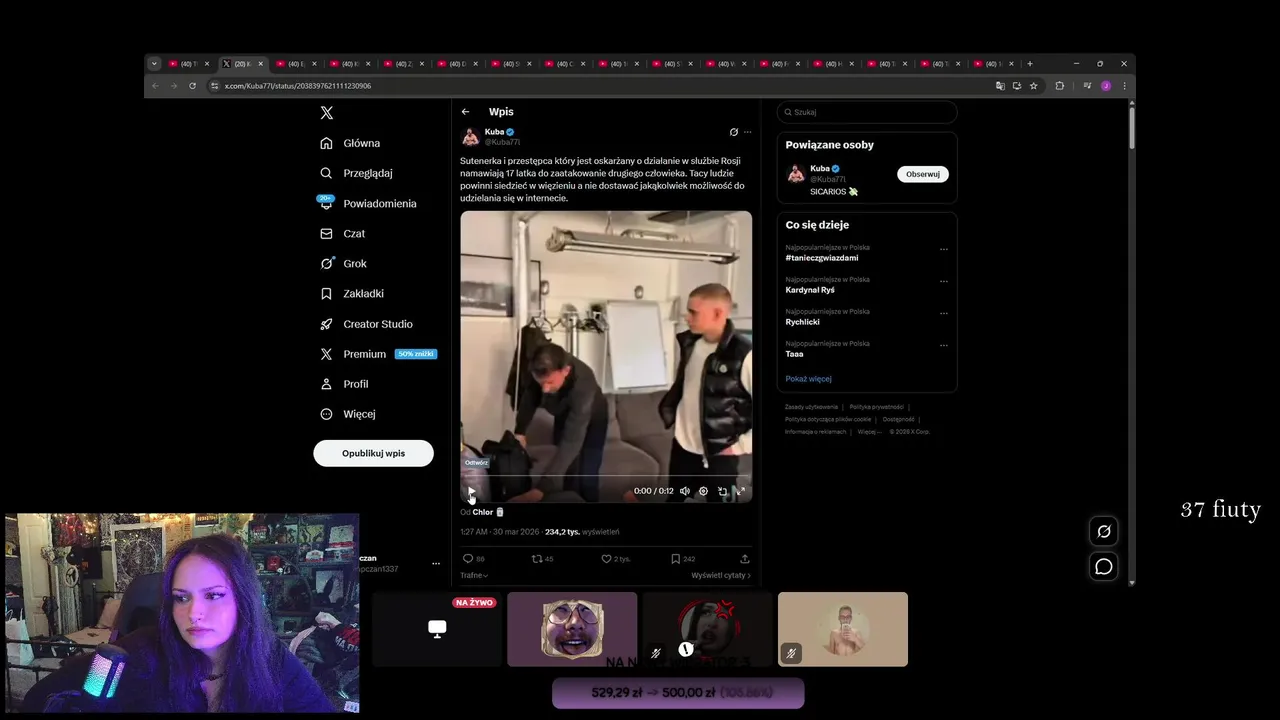Open Chlor source link below the video

tap(487, 512)
